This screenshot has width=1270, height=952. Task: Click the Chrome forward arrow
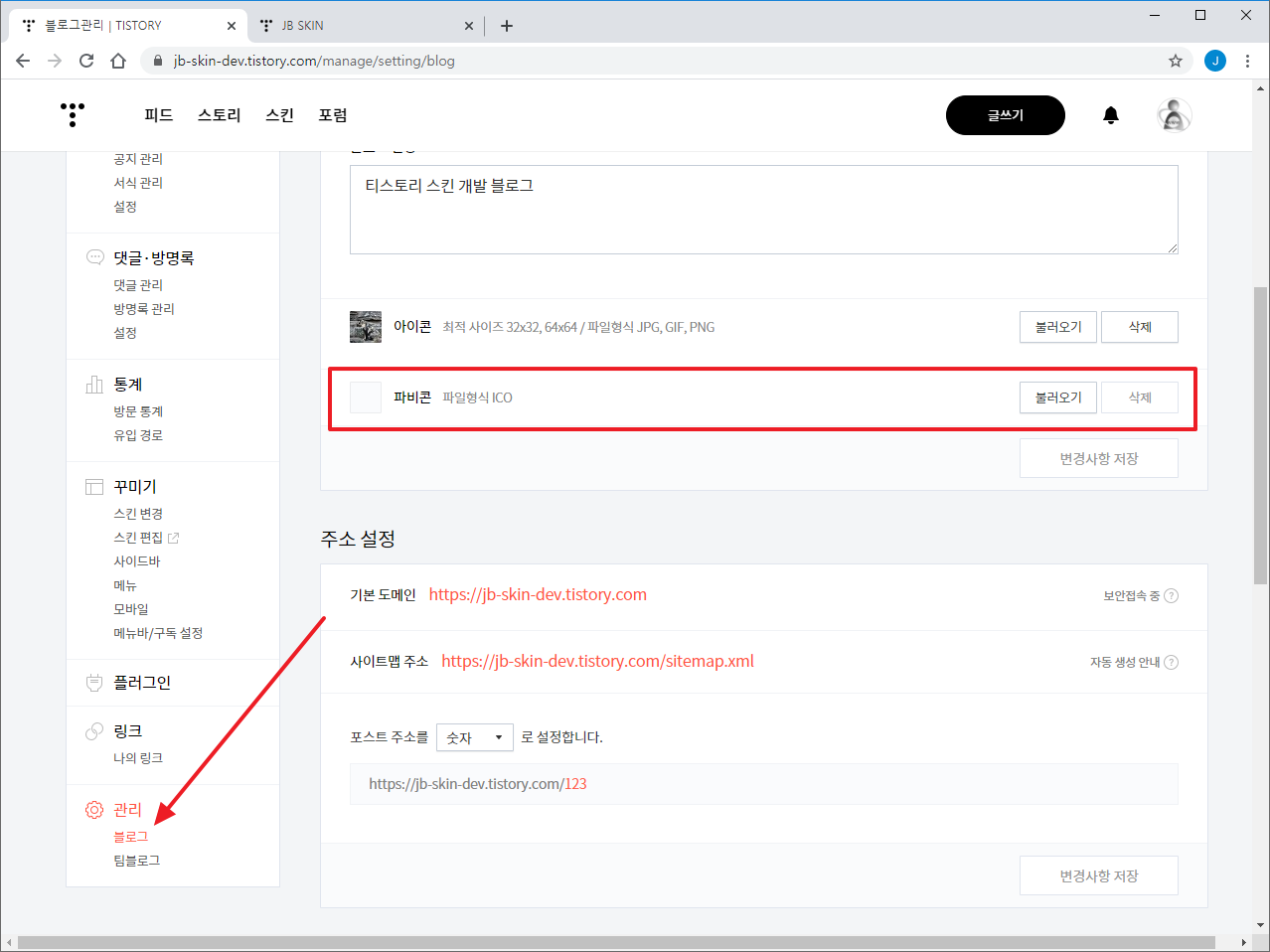(x=55, y=61)
